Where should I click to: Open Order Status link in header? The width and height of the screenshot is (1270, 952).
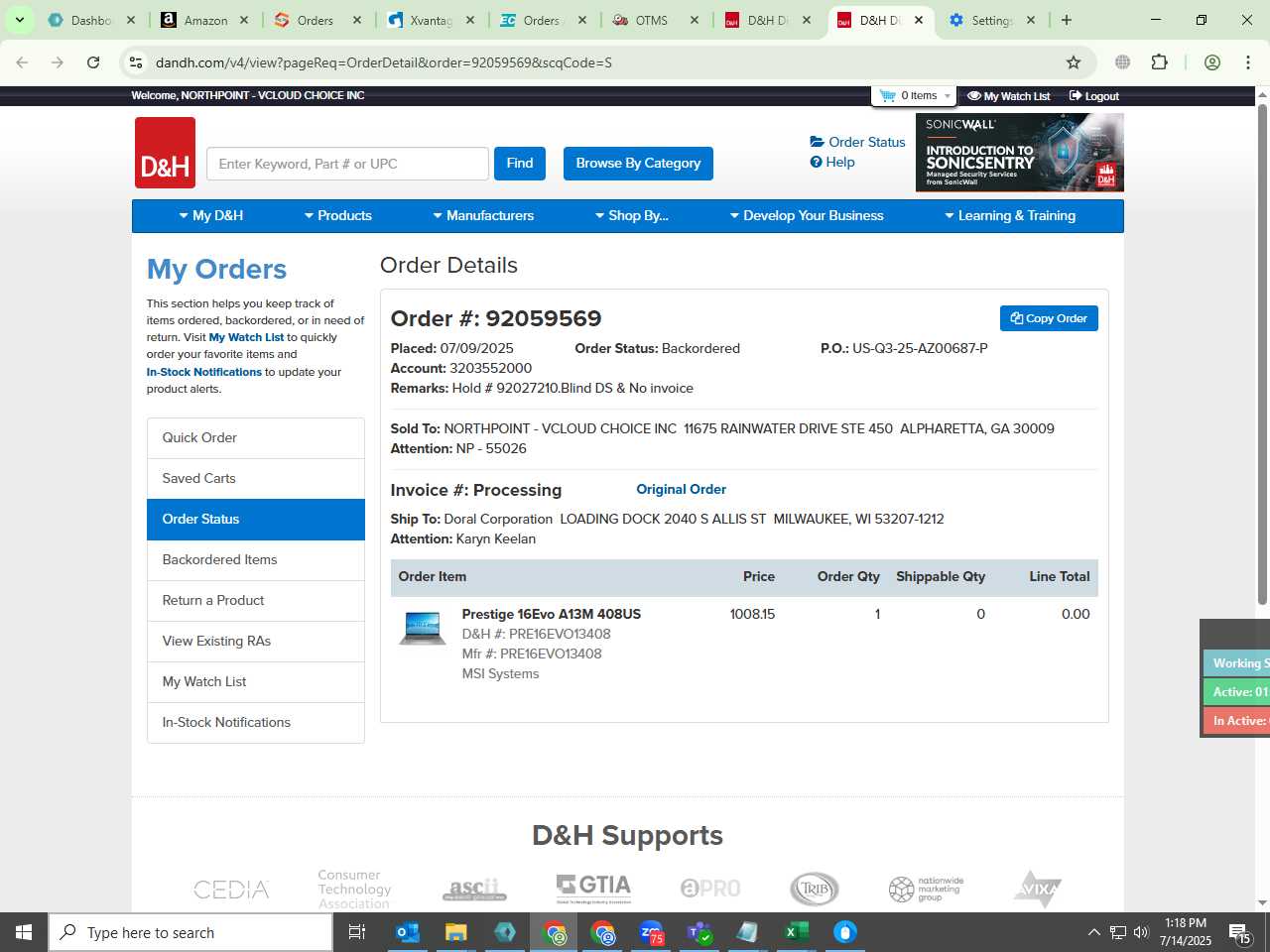(857, 142)
